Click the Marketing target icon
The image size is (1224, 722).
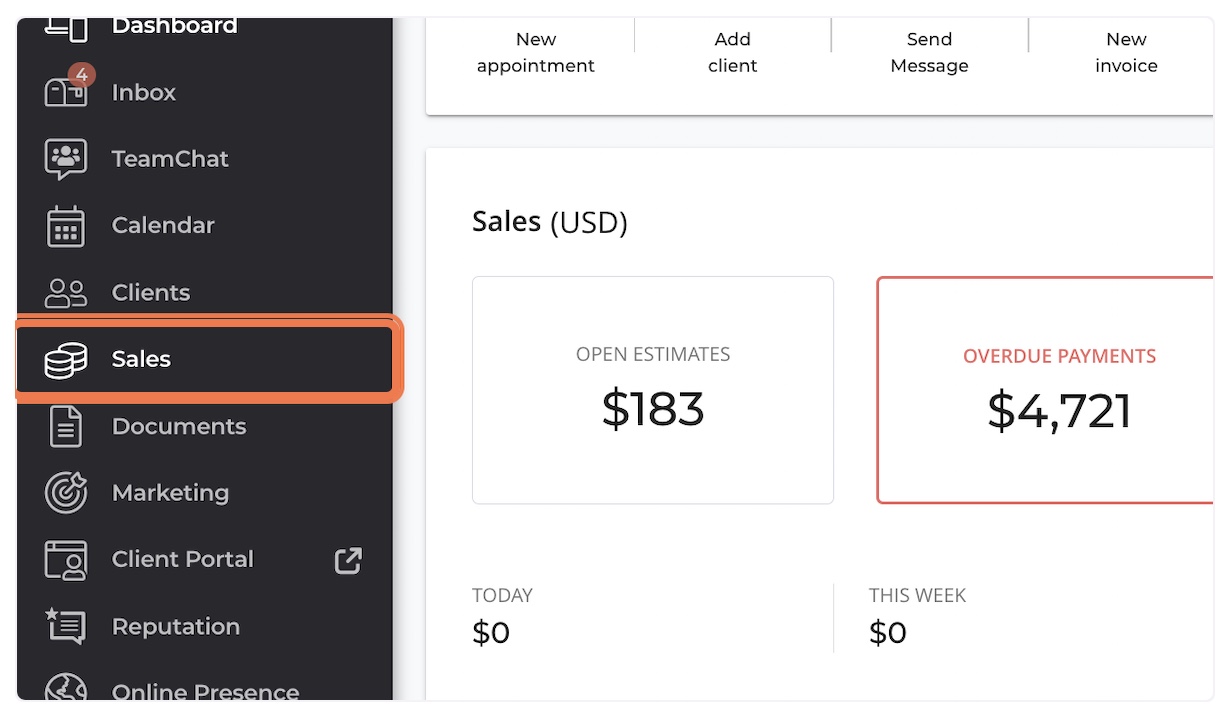click(66, 493)
